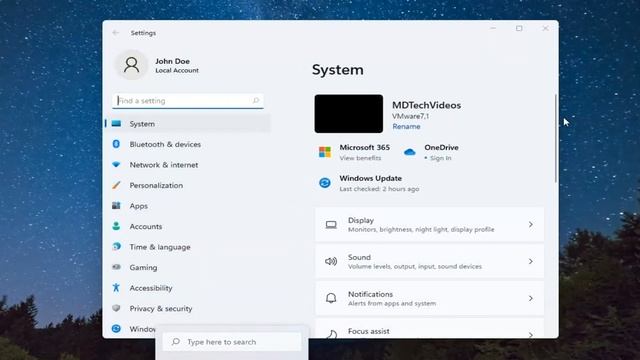Viewport: 640px width, 360px height.
Task: Select the Bluetooth & devices icon
Action: (x=116, y=144)
